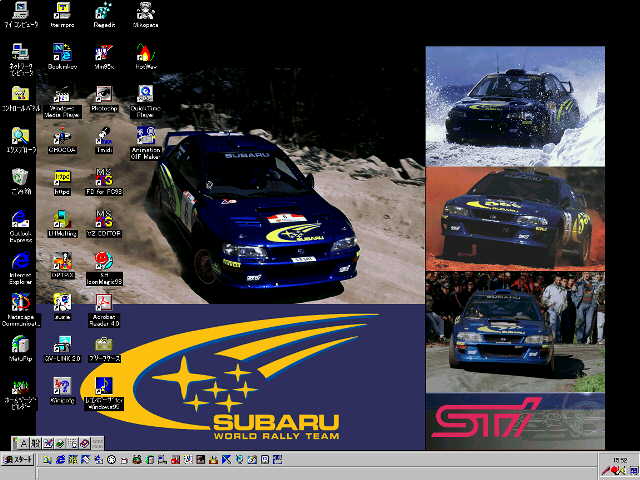640x480 pixels.
Task: Open the Control Panel folder icon
Action: click(x=19, y=94)
